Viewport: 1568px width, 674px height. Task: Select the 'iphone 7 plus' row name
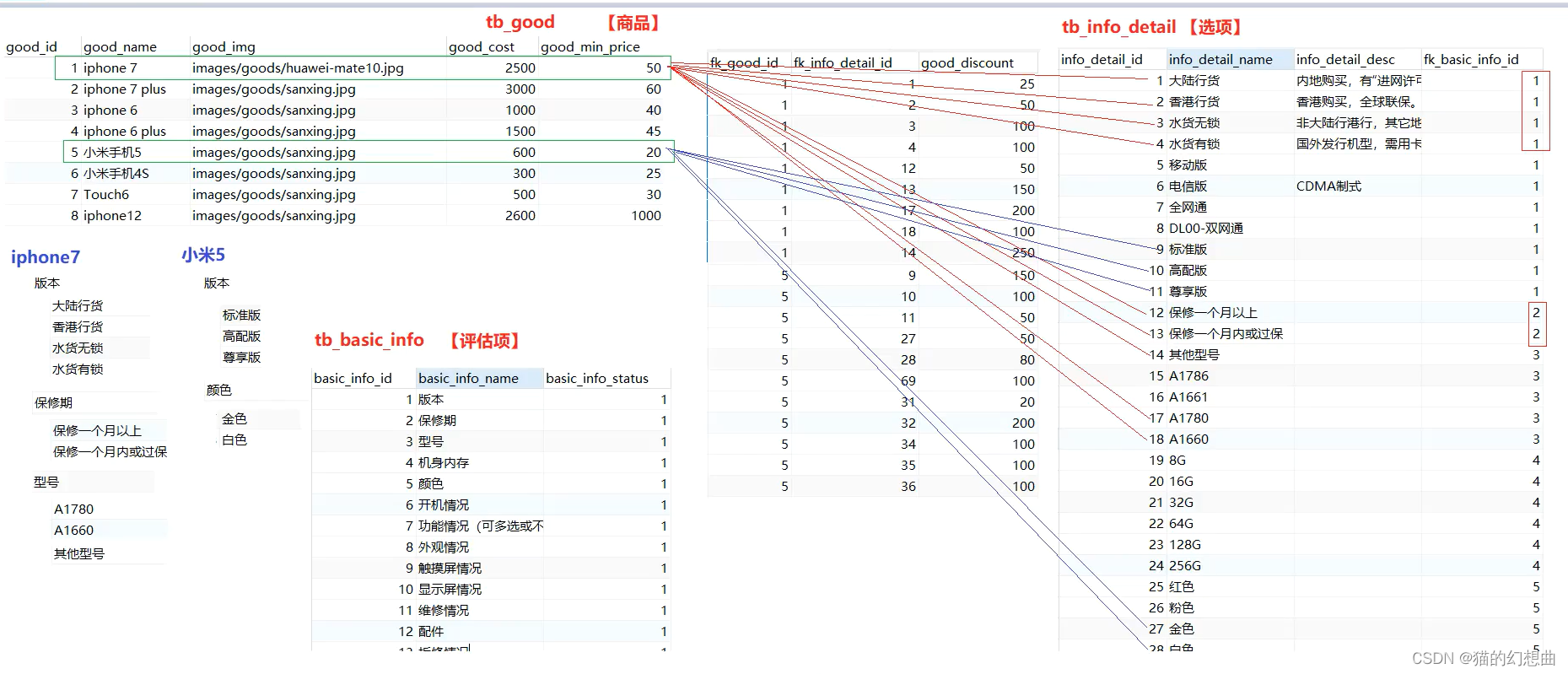tap(125, 89)
